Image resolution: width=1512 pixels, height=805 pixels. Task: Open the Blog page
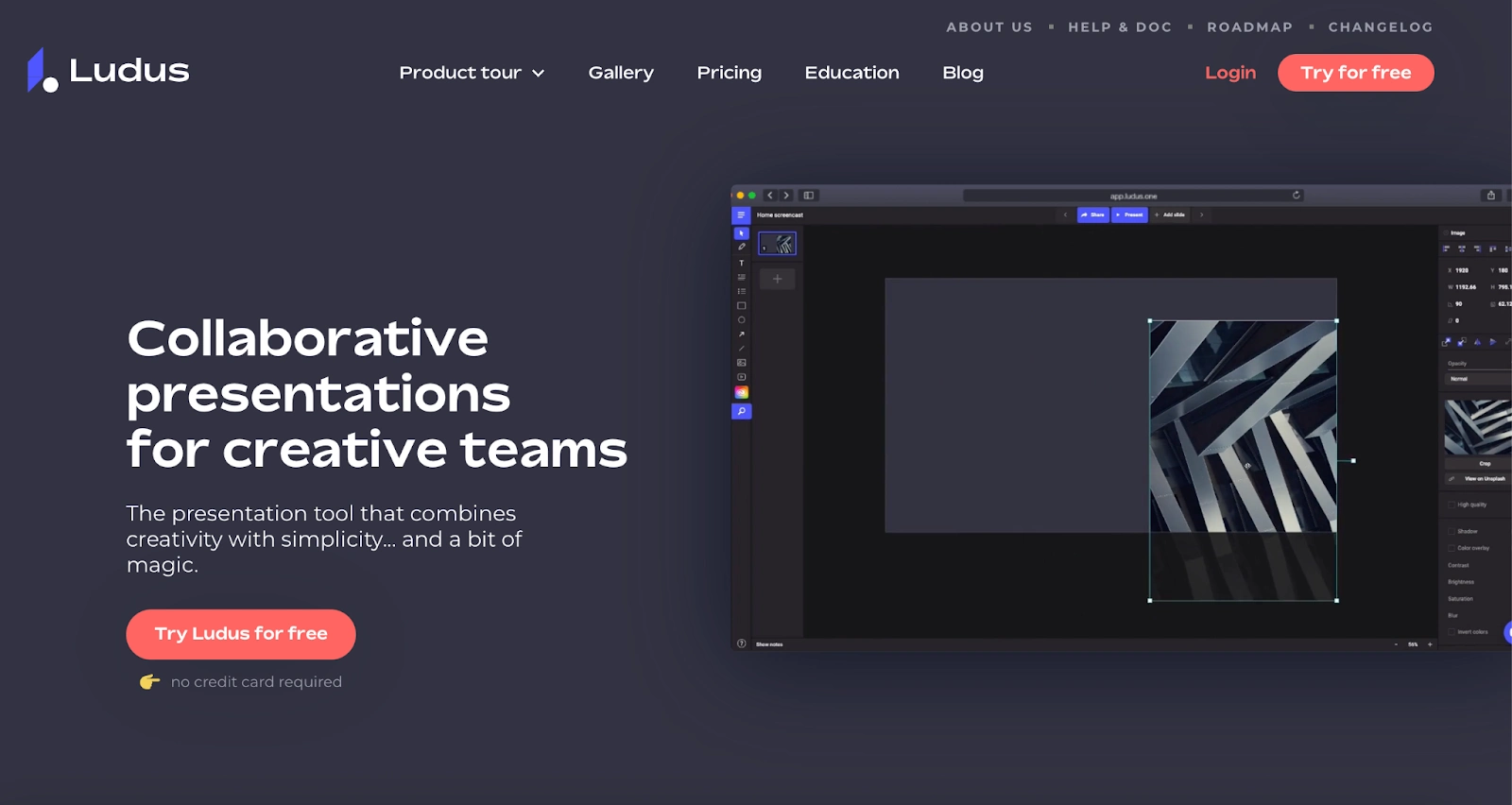click(x=963, y=73)
